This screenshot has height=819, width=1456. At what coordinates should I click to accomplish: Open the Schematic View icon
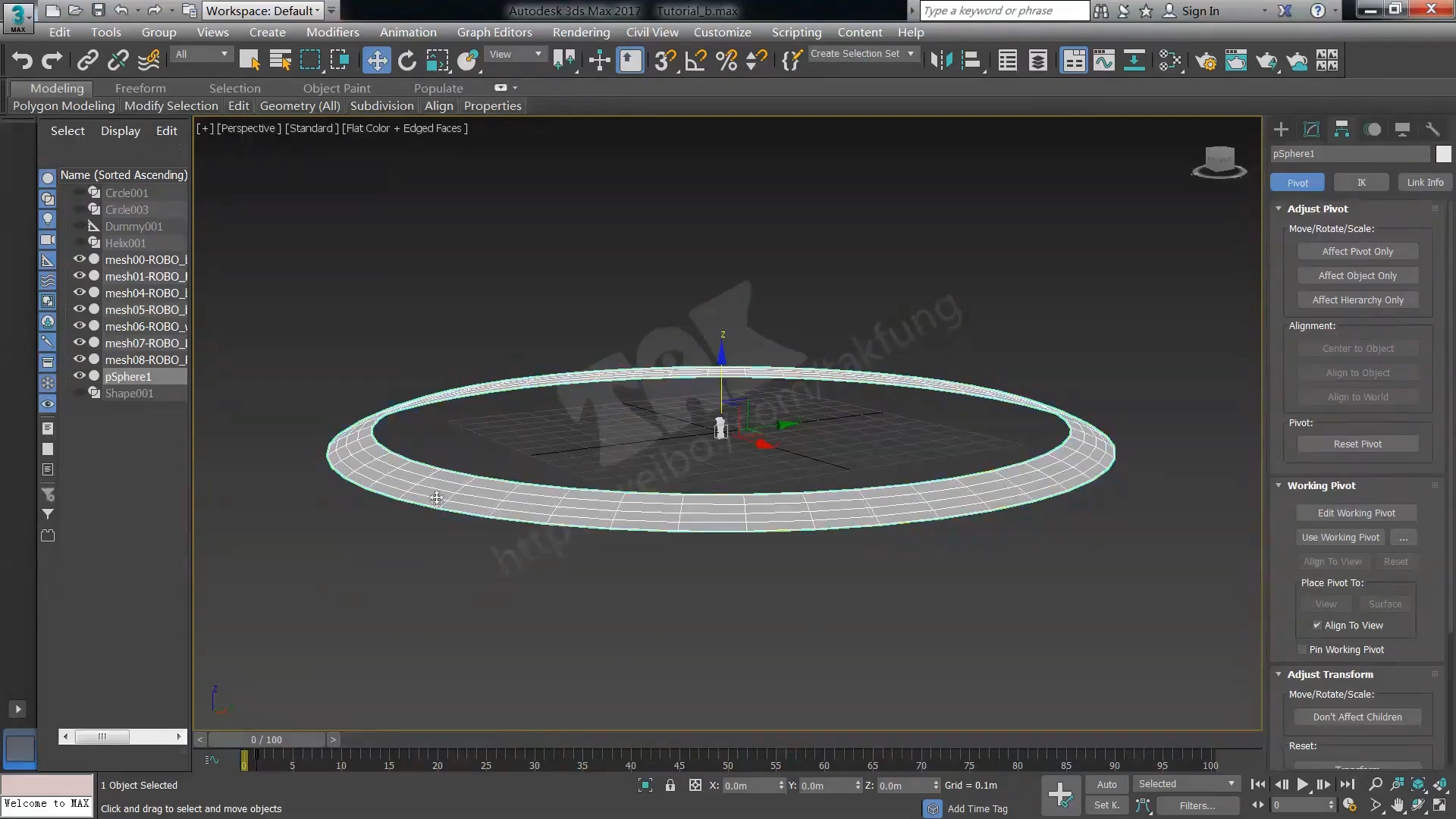1170,61
